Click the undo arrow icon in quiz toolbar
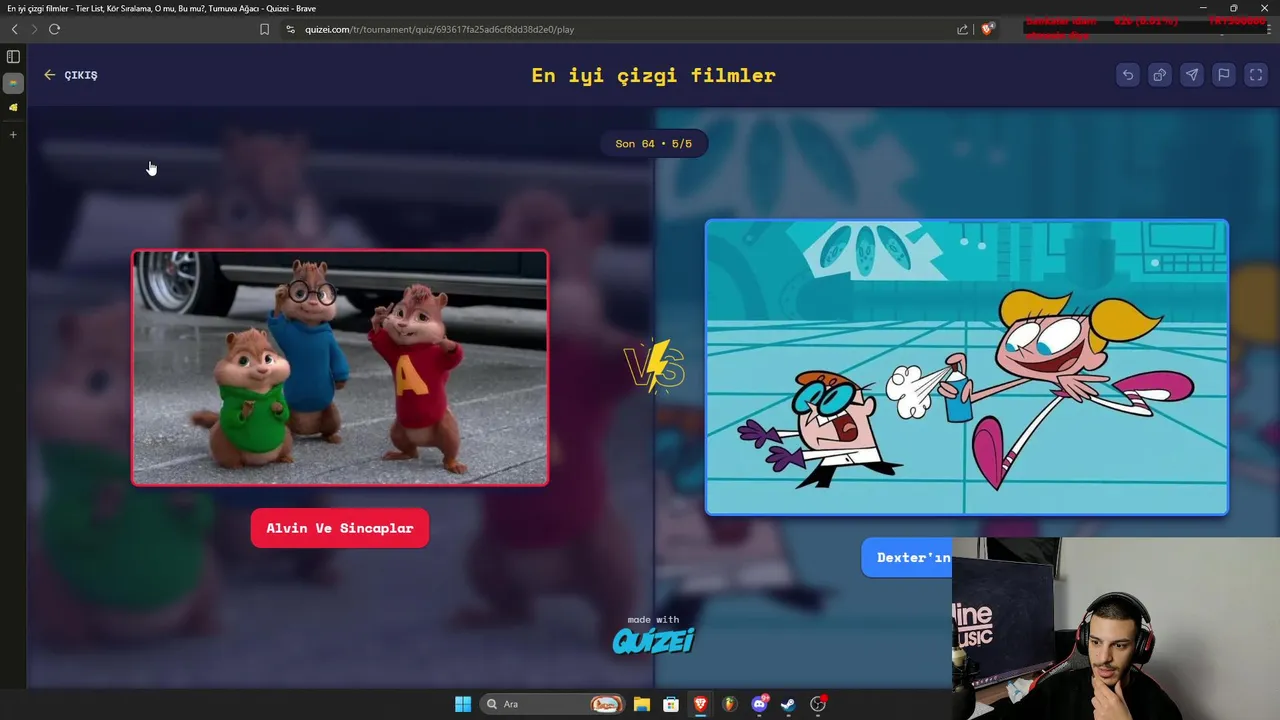The width and height of the screenshot is (1280, 720). pos(1128,75)
